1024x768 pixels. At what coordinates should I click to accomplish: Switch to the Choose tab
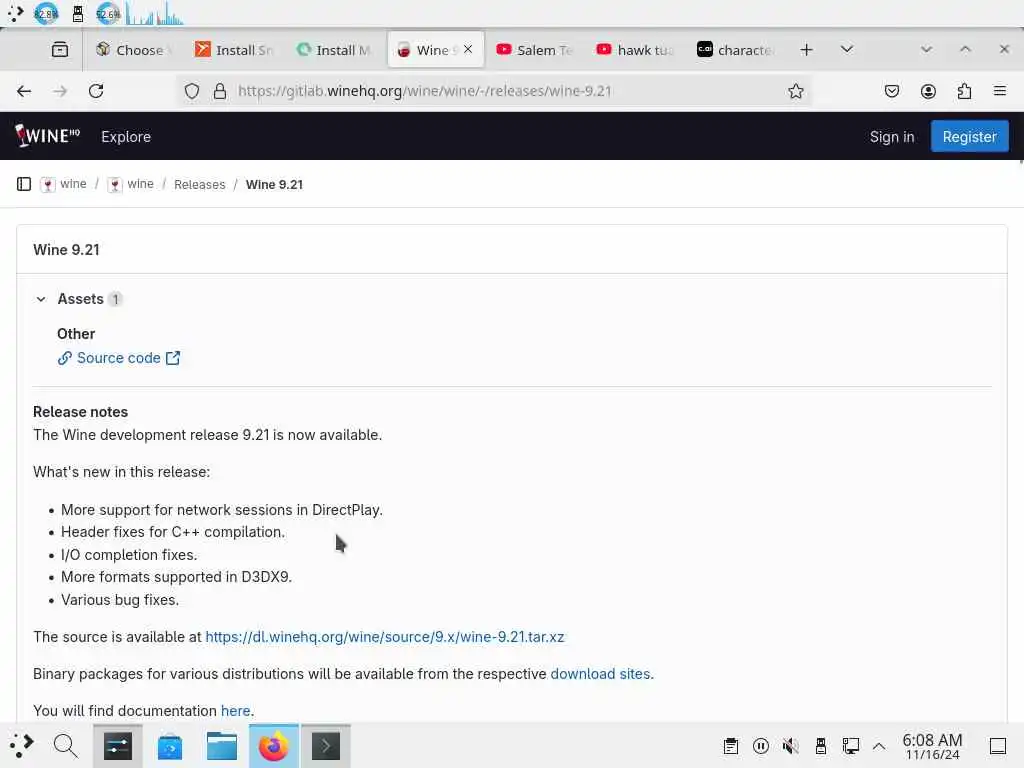pyautogui.click(x=133, y=50)
